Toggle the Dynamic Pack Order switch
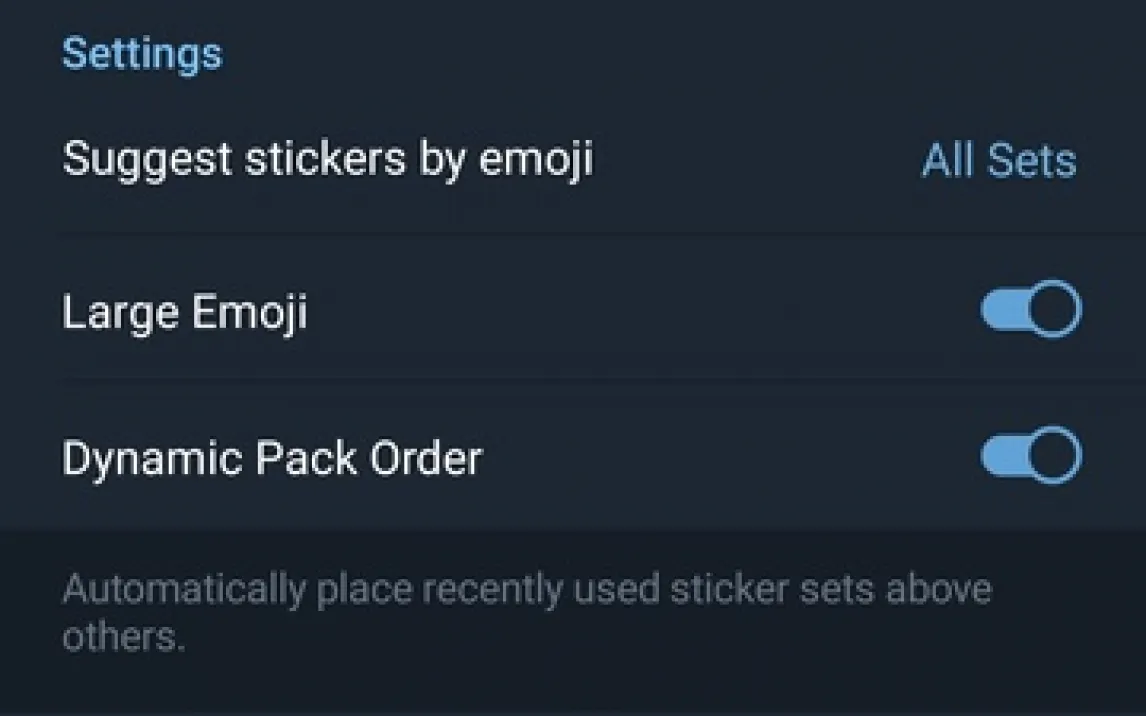Image resolution: width=1146 pixels, height=716 pixels. tap(1030, 457)
